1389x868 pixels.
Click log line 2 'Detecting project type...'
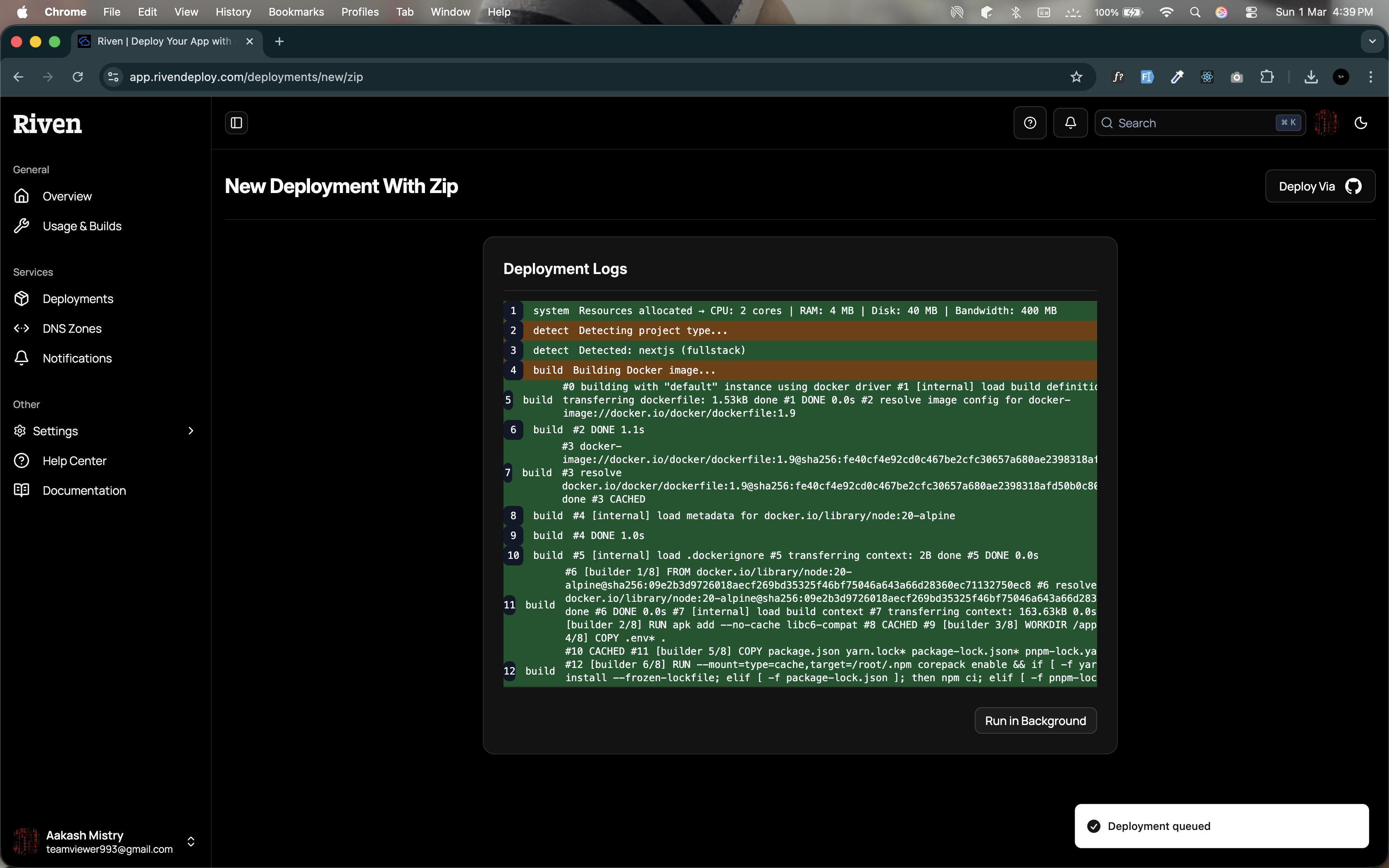[800, 331]
